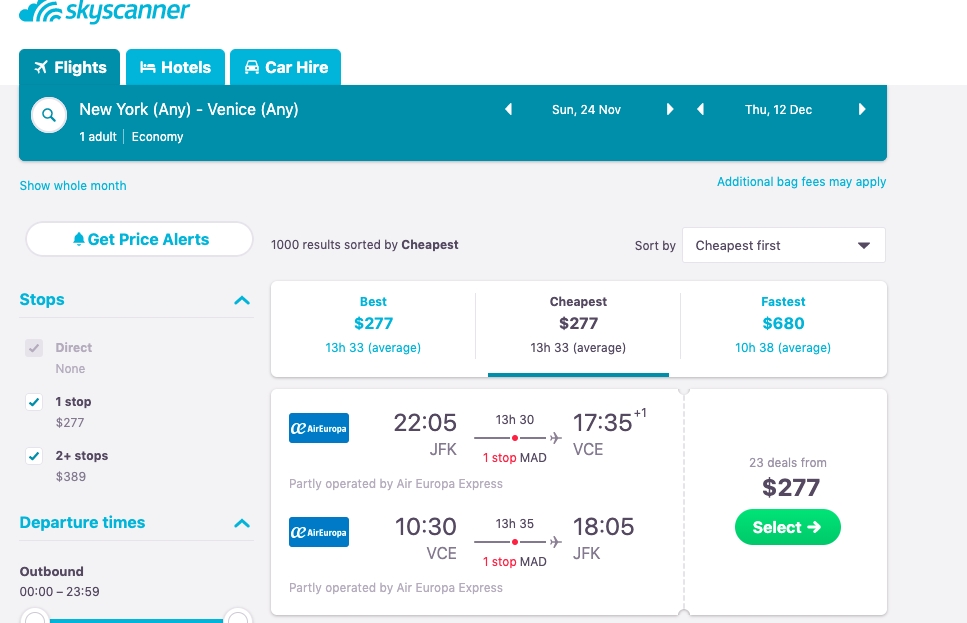The height and width of the screenshot is (623, 967).
Task: Choose the Fastest $680 sorting option
Action: (783, 323)
